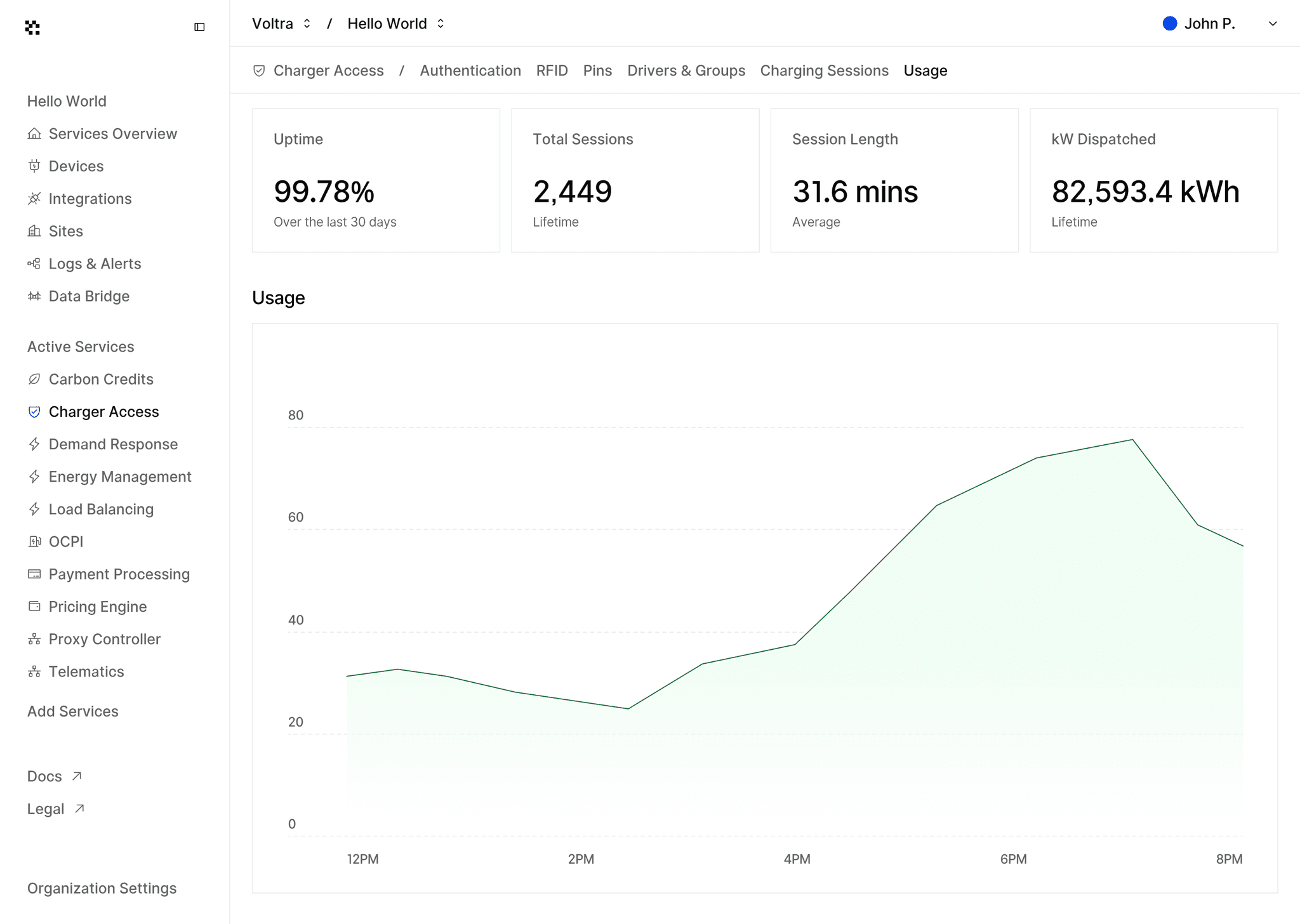
Task: Expand the John P. user menu chevron
Action: 1273,23
